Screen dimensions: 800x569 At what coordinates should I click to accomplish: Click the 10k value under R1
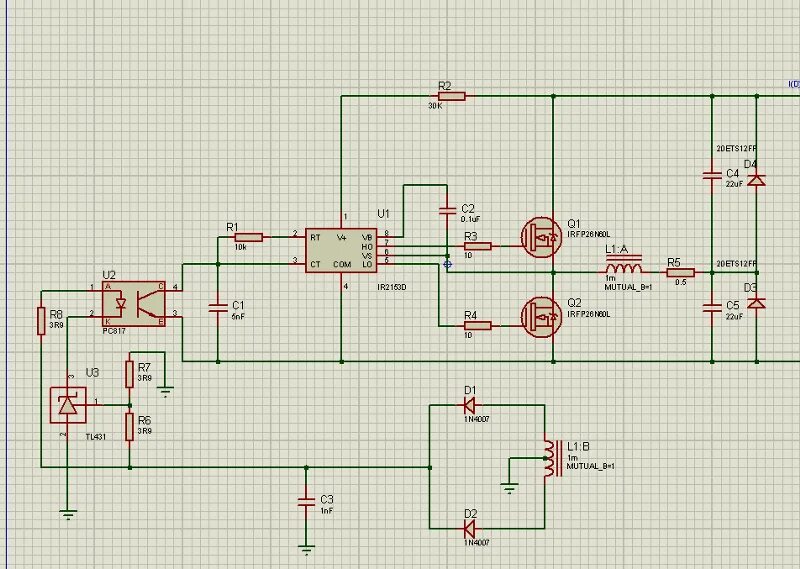[x=240, y=247]
